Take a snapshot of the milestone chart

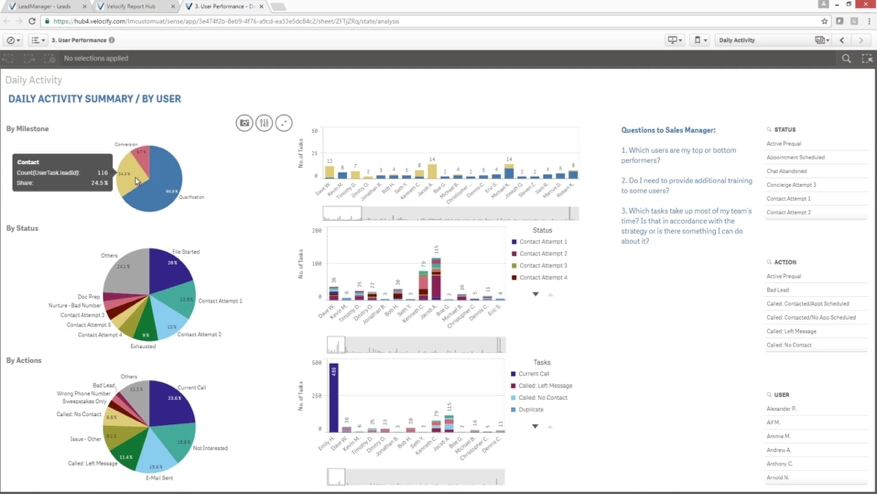click(244, 123)
